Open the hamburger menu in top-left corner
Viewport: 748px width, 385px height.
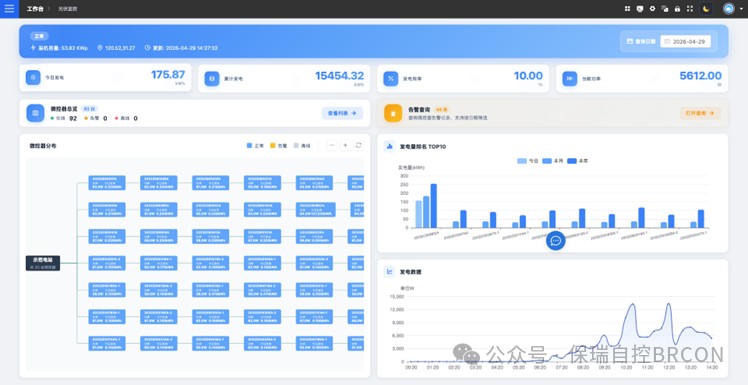coord(9,9)
